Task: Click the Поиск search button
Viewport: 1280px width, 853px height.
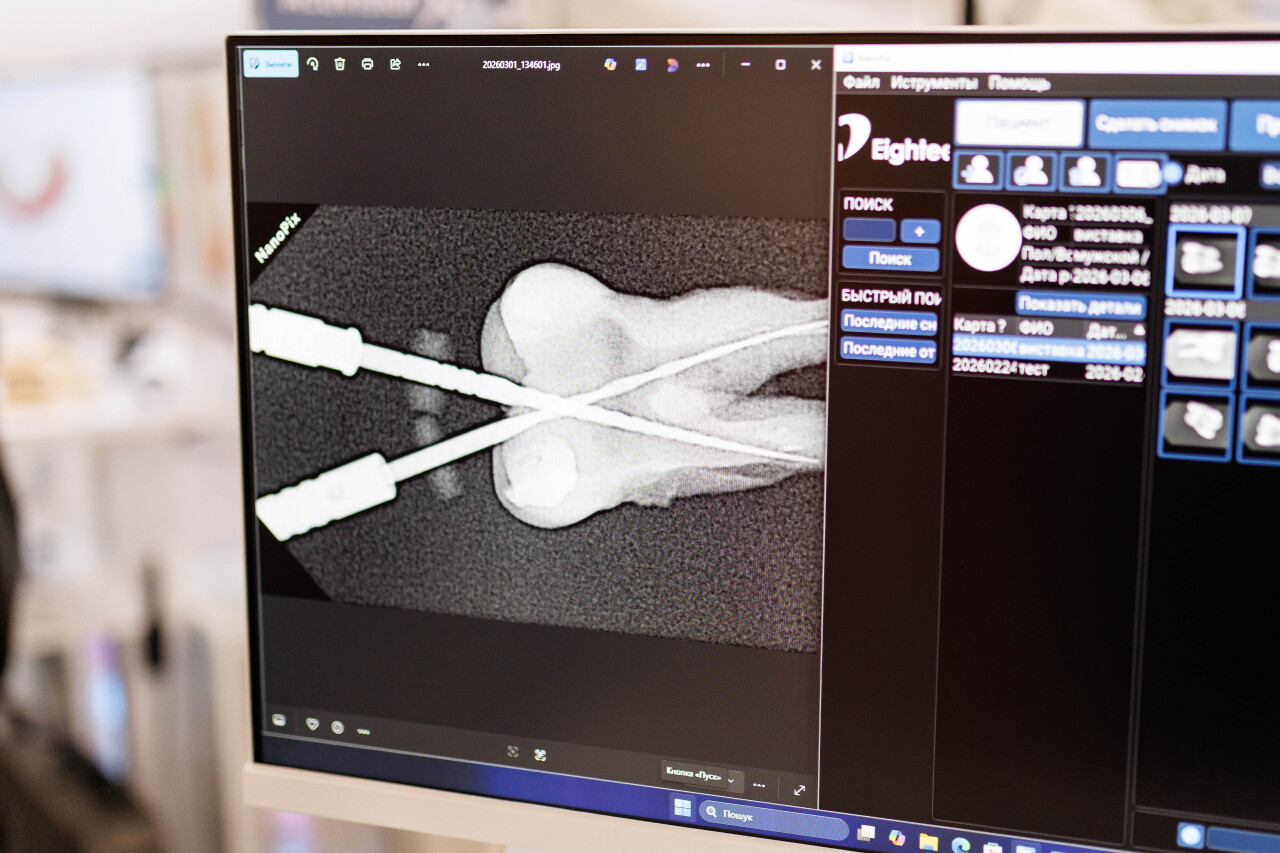Action: click(x=890, y=259)
